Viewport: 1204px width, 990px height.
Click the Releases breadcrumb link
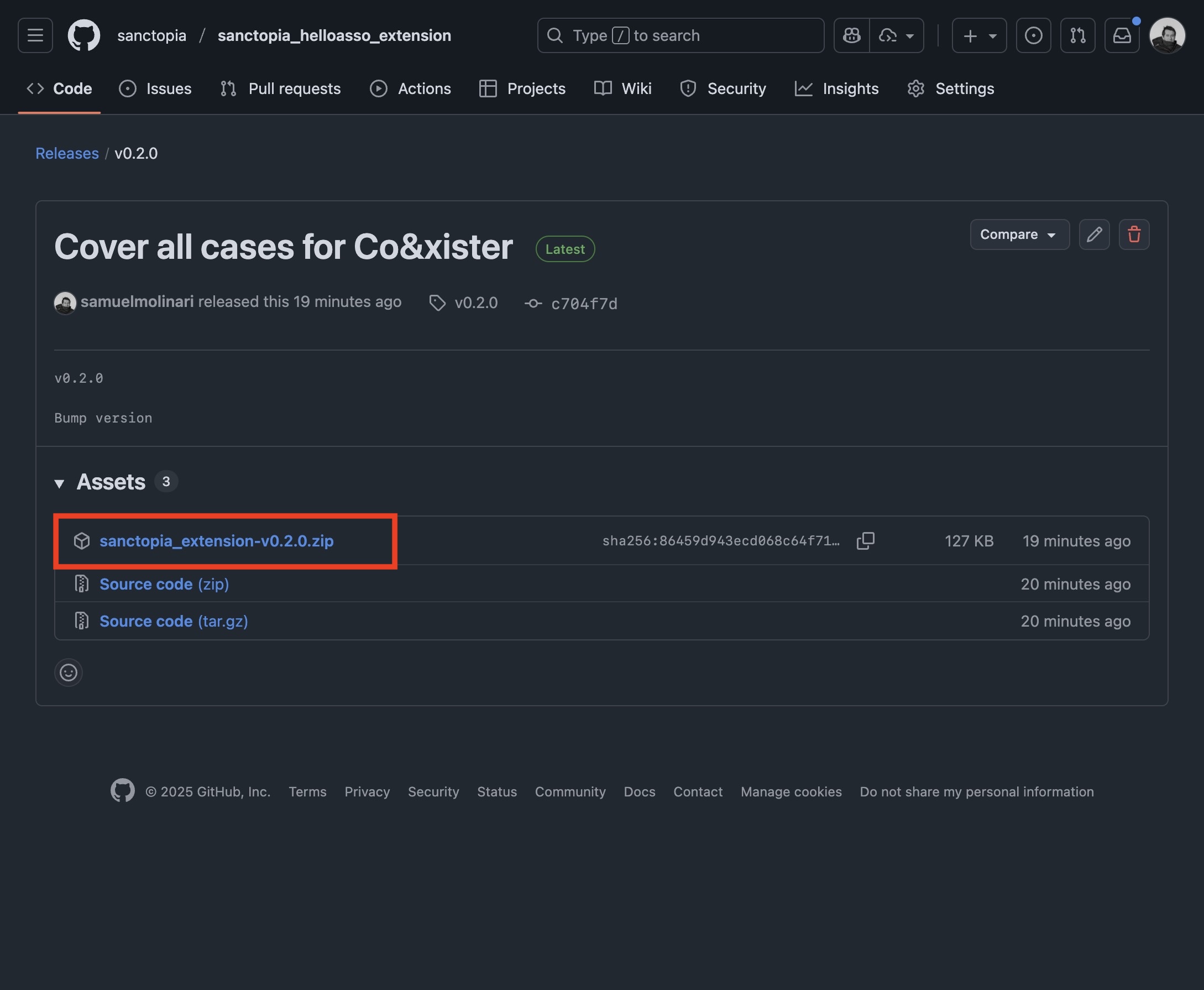pyautogui.click(x=67, y=153)
